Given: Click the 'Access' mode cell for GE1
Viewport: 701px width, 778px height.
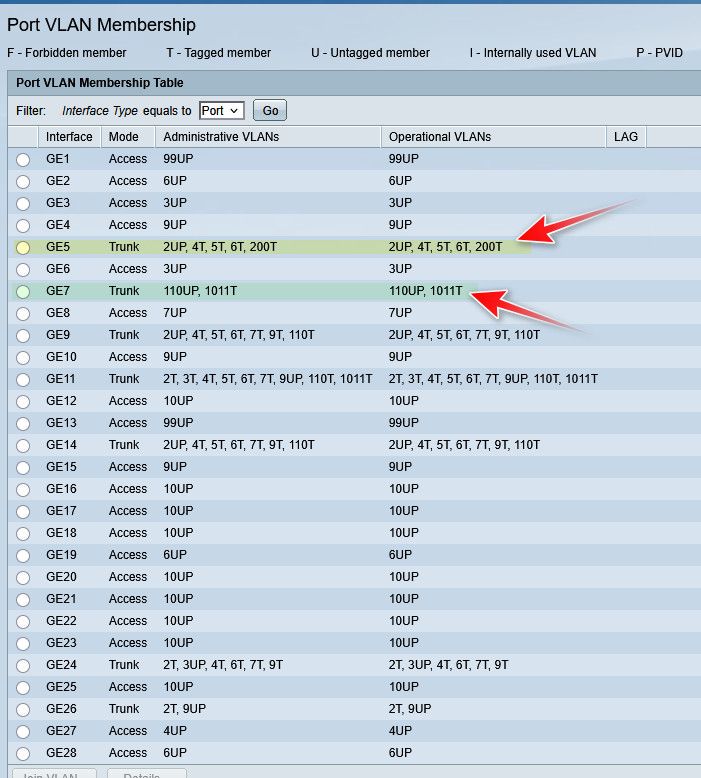Looking at the screenshot, I should tap(128, 159).
